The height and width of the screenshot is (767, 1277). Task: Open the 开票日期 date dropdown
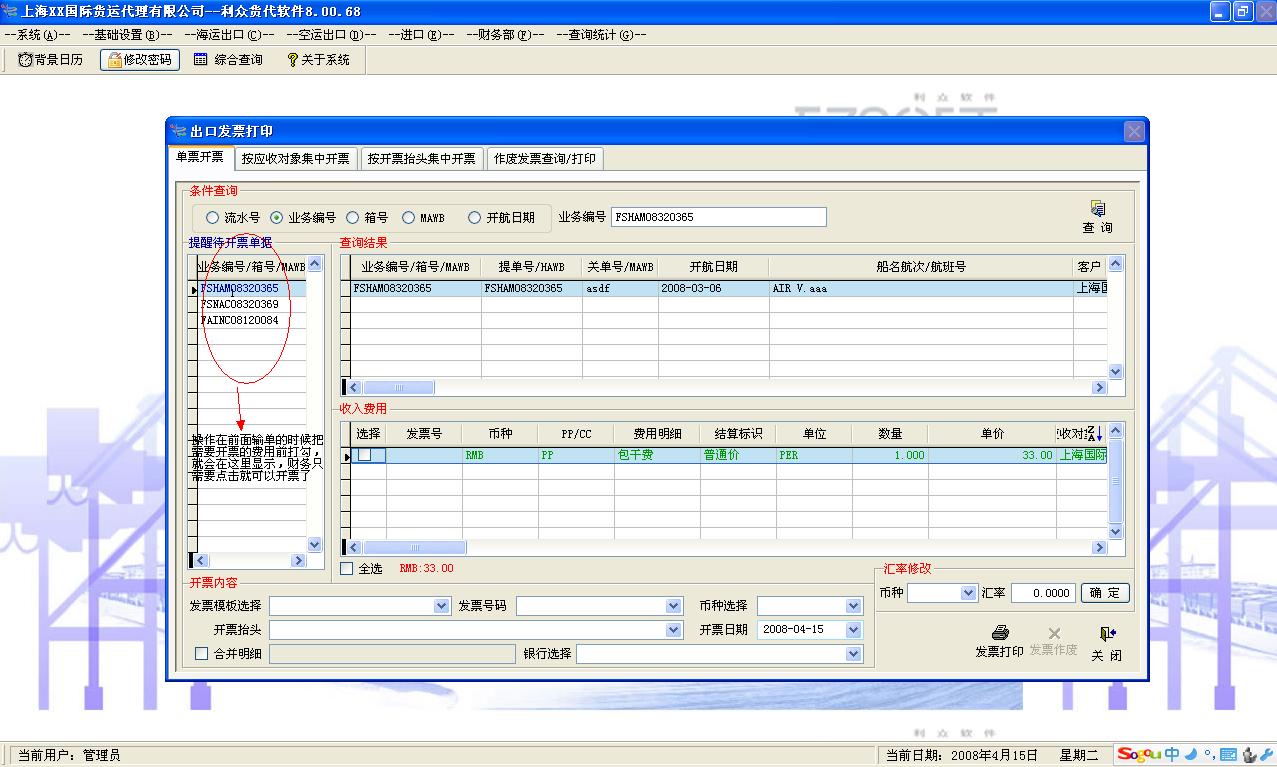click(x=853, y=630)
